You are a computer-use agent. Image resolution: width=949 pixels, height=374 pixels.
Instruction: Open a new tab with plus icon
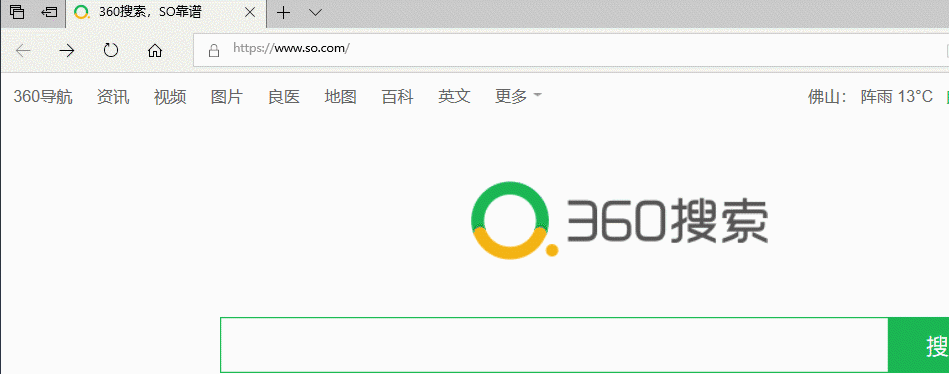(x=283, y=13)
